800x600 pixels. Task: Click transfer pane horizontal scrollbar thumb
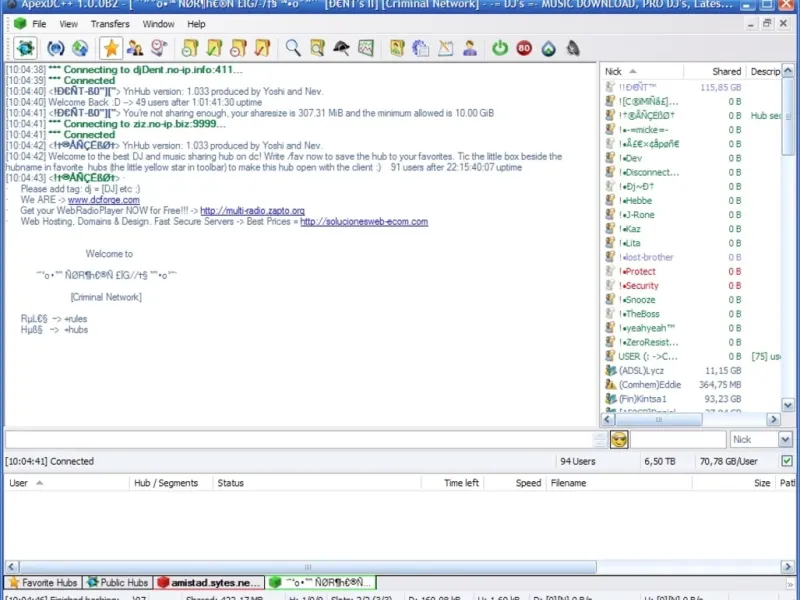pyautogui.click(x=308, y=566)
